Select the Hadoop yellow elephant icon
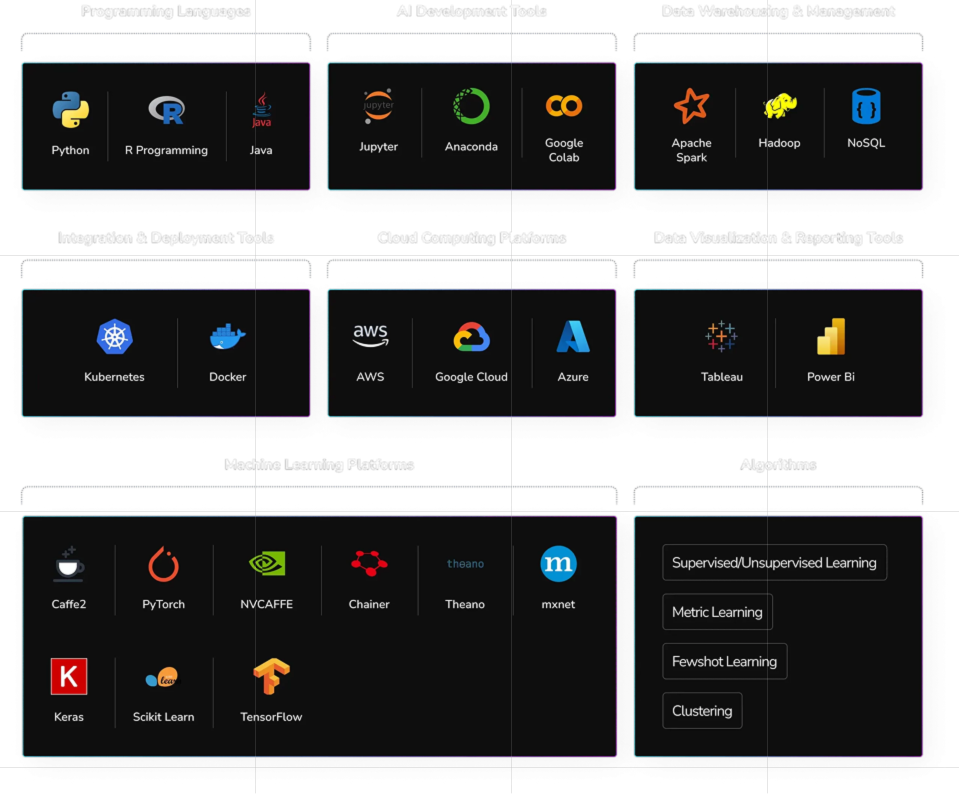Image resolution: width=959 pixels, height=794 pixels. 779,105
